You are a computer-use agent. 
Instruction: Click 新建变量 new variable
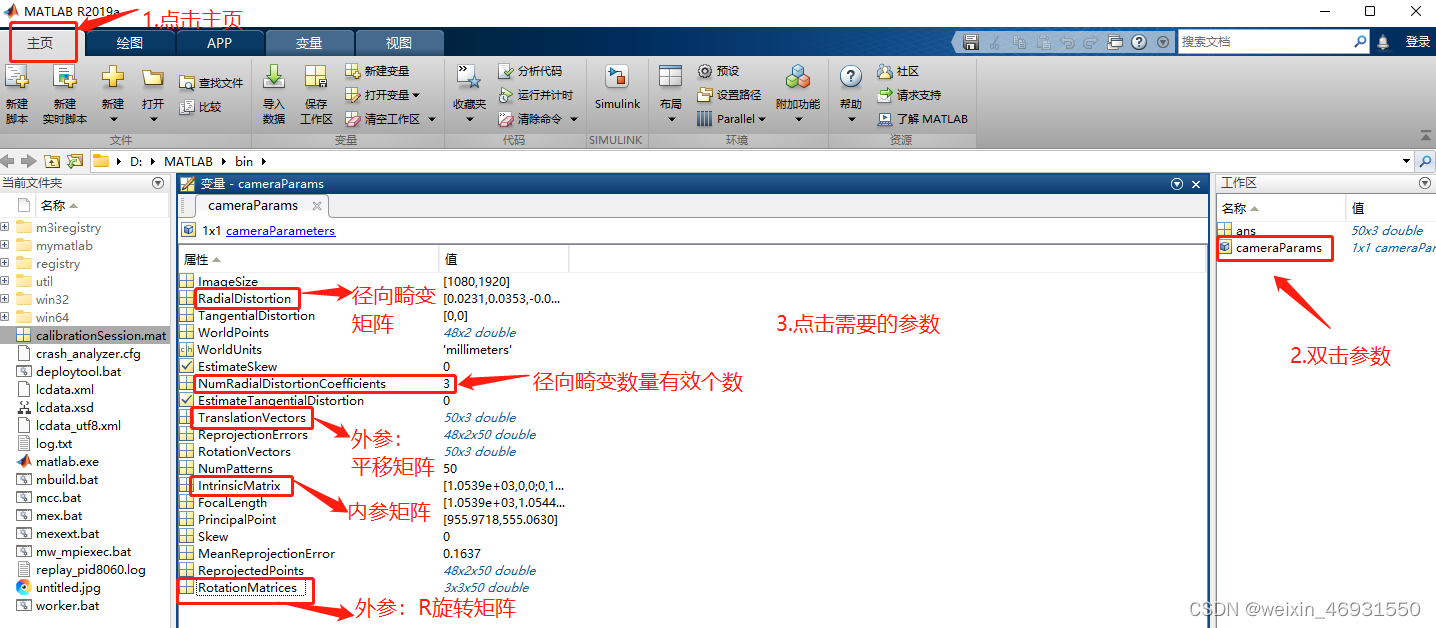[377, 71]
